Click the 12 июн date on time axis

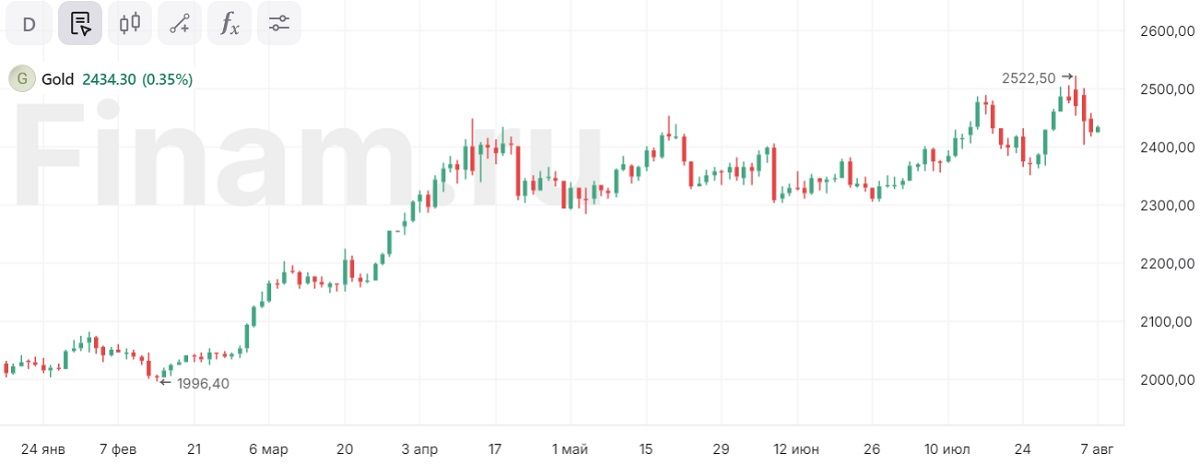click(795, 449)
